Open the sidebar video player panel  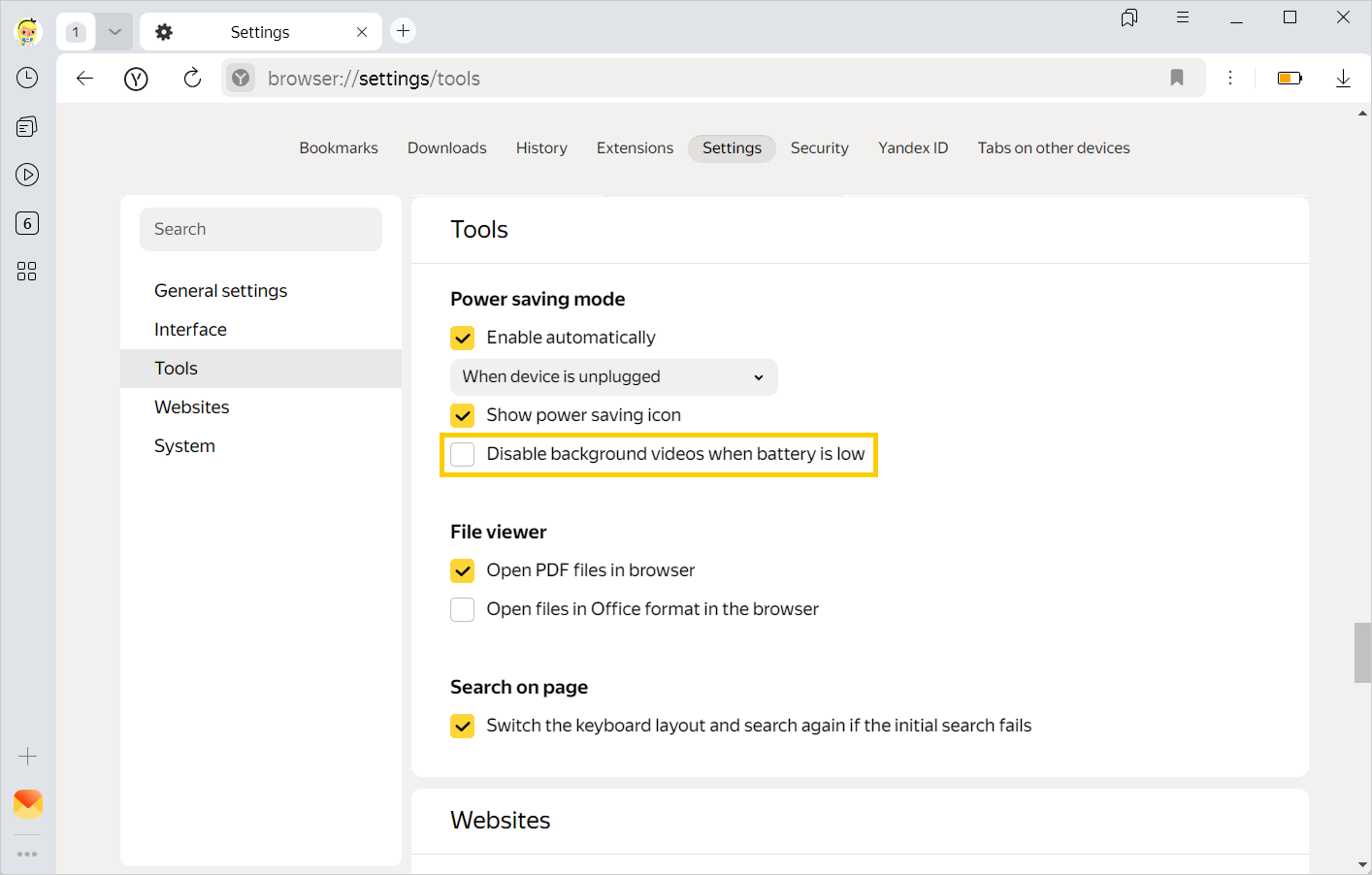(x=27, y=175)
